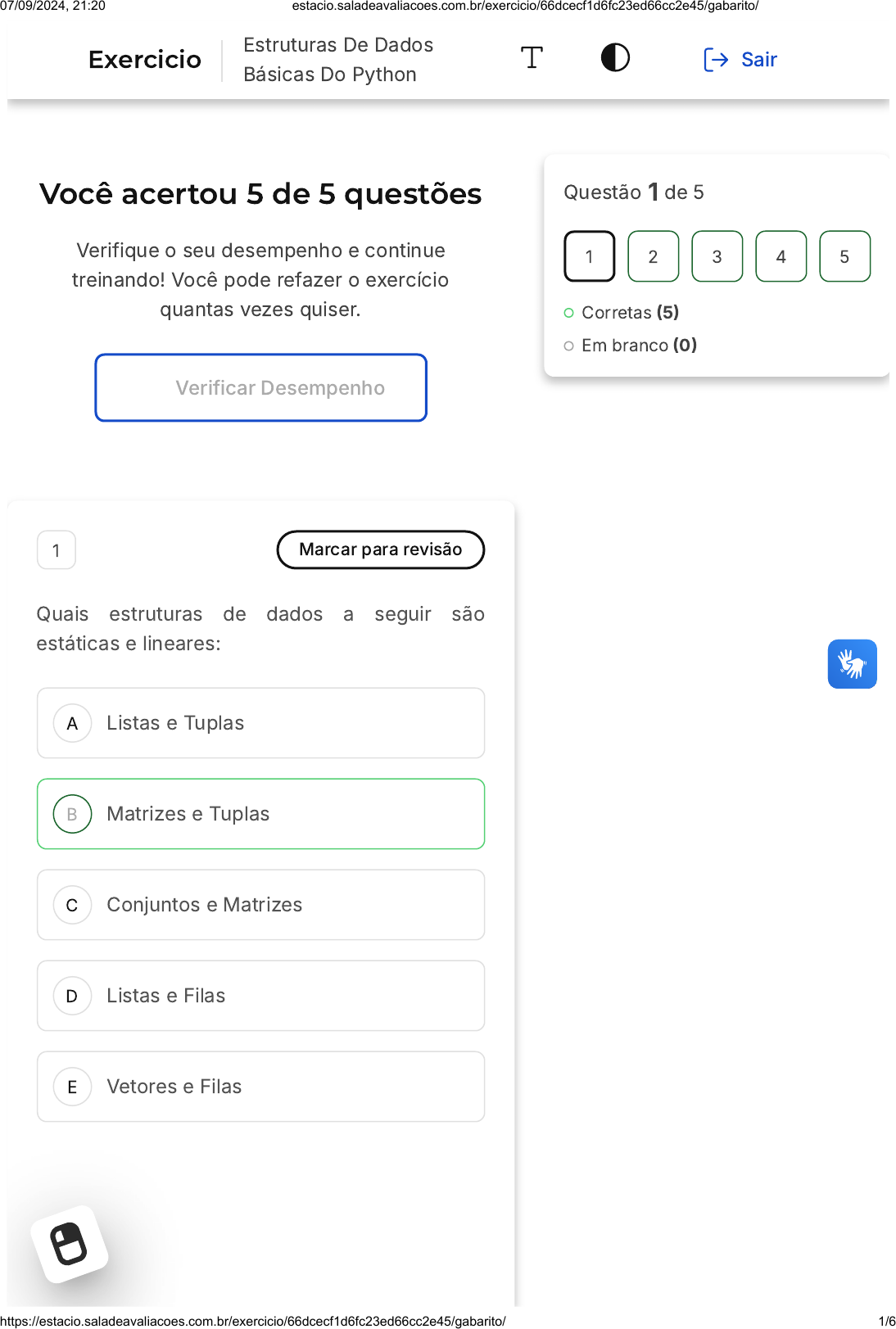Screen dimensions: 896x1329
Task: Open question 4 from the navigator
Action: (781, 257)
